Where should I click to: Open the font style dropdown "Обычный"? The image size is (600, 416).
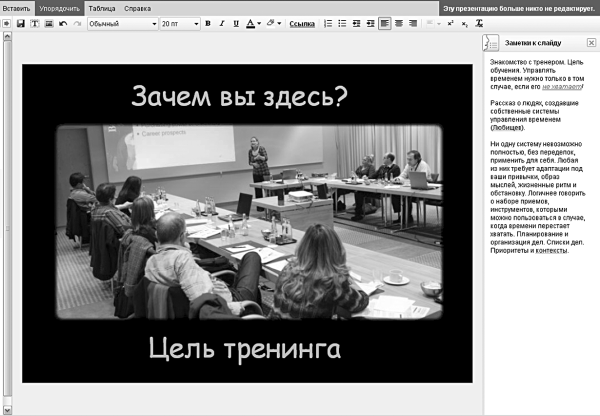(x=120, y=23)
